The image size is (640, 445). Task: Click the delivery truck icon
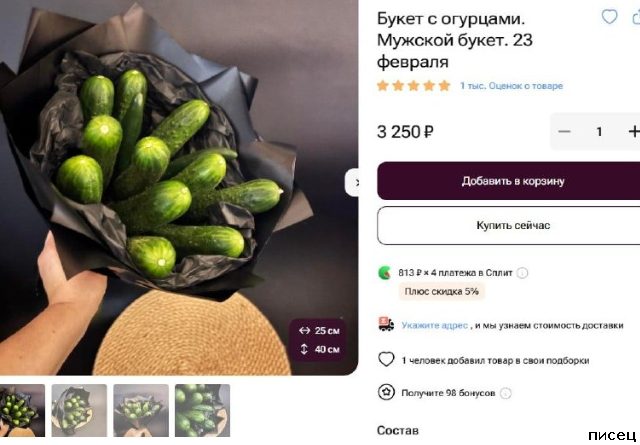[x=386, y=324]
